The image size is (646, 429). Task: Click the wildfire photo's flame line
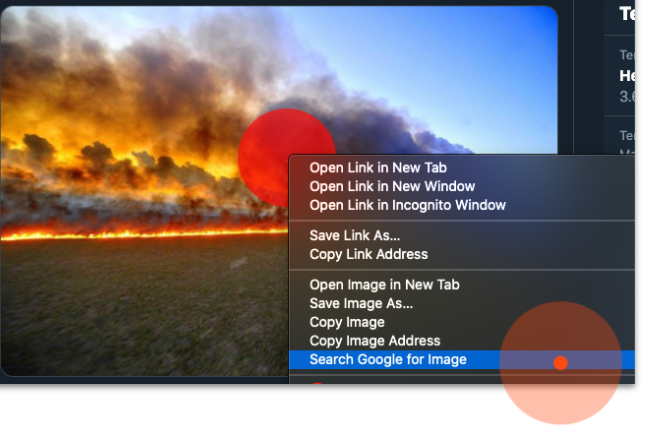coord(144,234)
